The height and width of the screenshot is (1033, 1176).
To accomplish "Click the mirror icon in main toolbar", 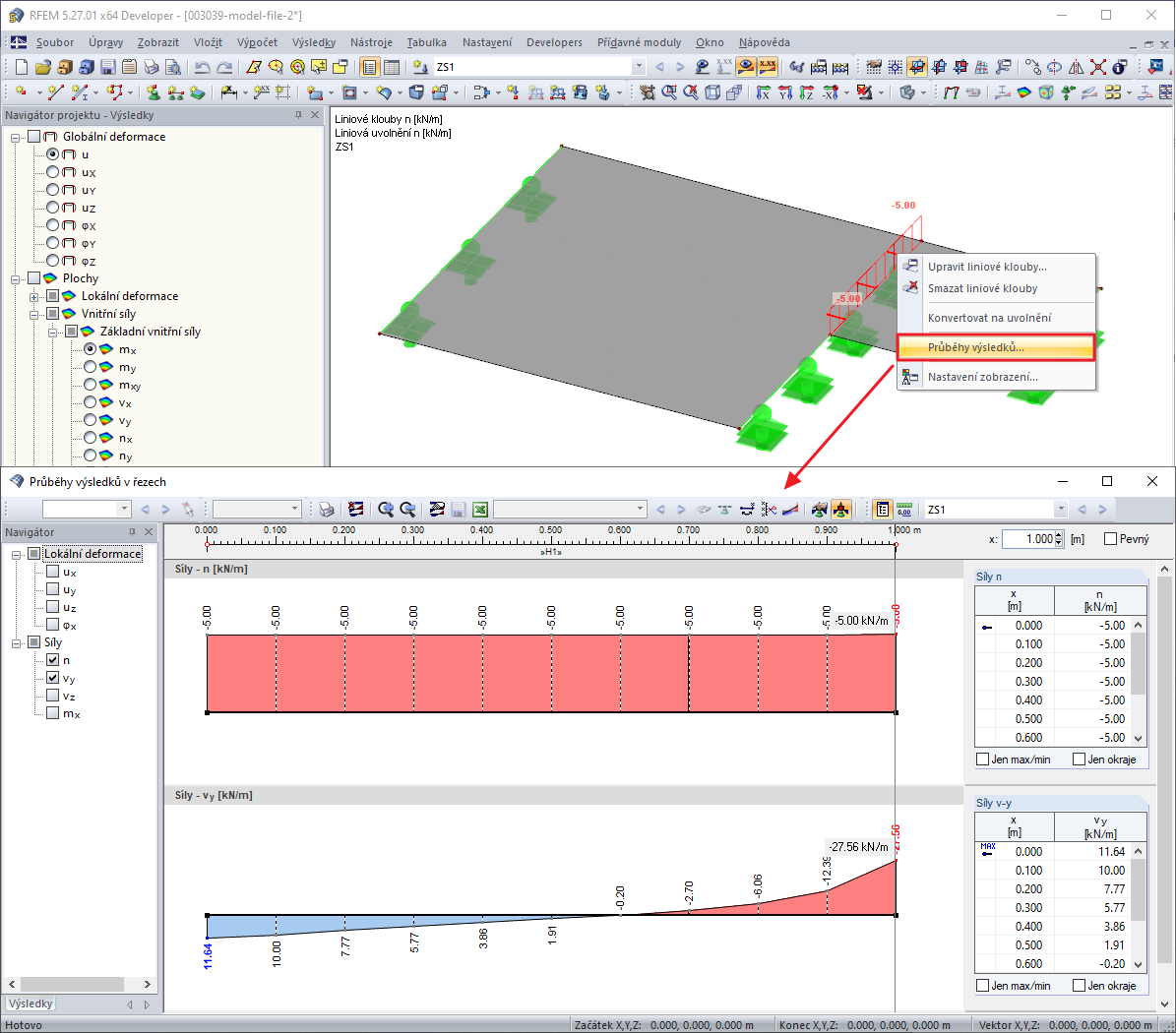I will [x=1077, y=68].
